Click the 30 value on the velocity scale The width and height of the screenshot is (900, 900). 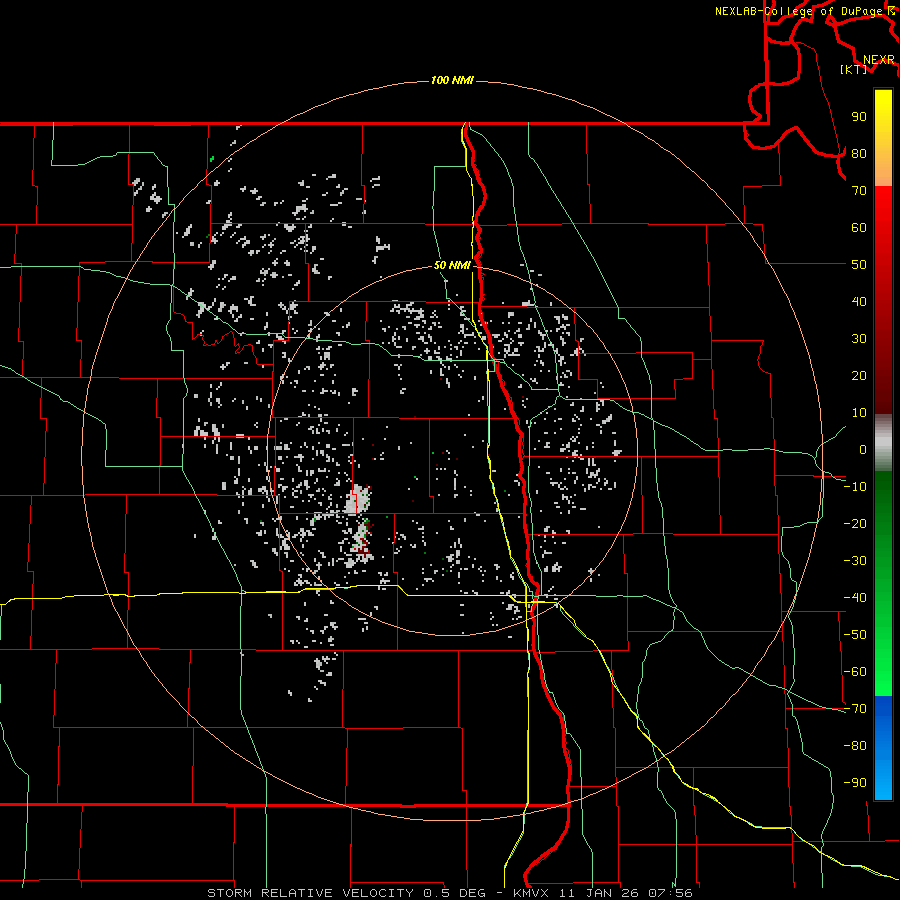pos(859,339)
